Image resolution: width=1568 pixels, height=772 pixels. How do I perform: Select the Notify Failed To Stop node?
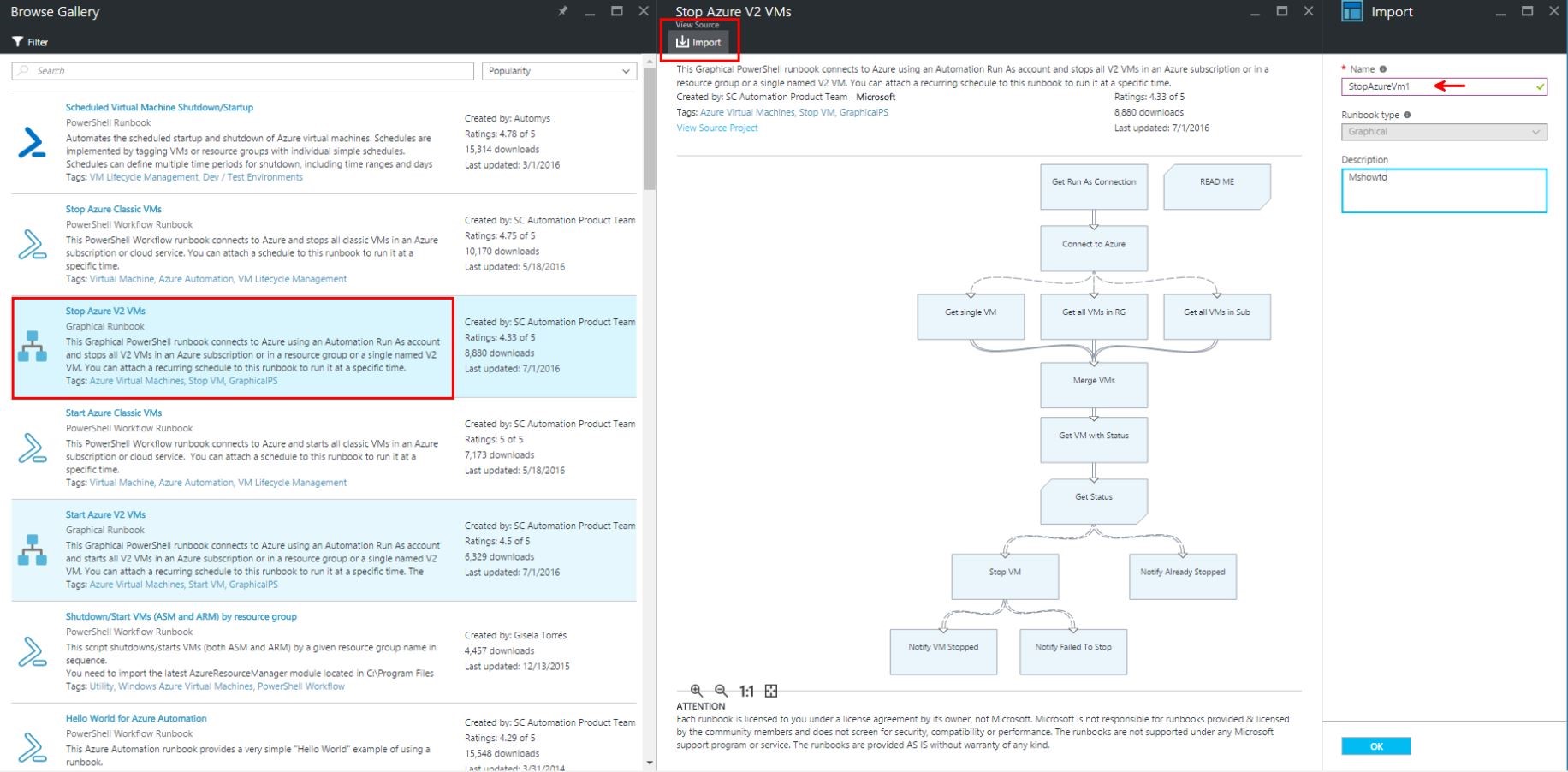point(1073,652)
